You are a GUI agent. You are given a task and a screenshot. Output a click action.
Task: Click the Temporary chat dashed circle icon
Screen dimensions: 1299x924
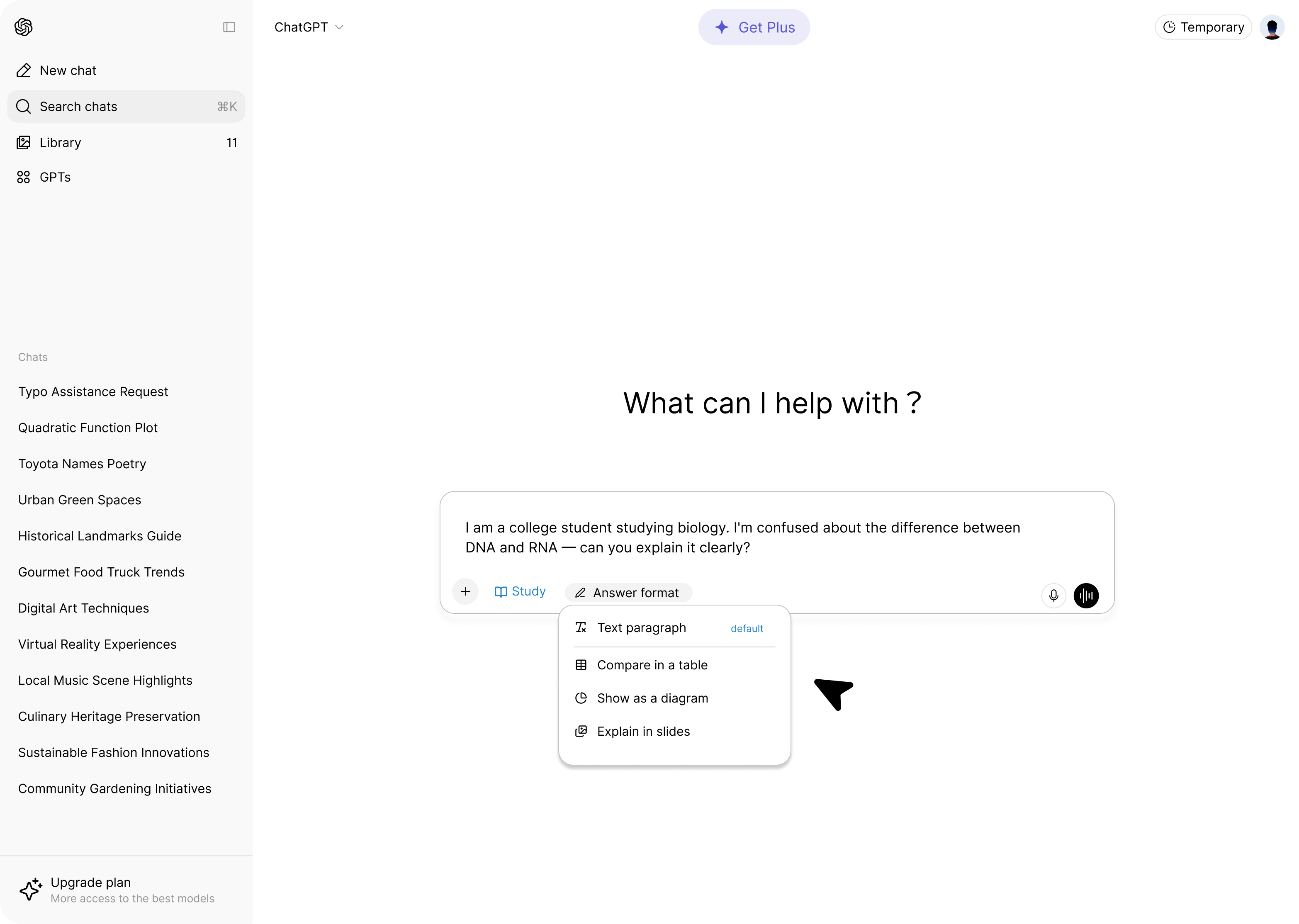click(x=1170, y=27)
